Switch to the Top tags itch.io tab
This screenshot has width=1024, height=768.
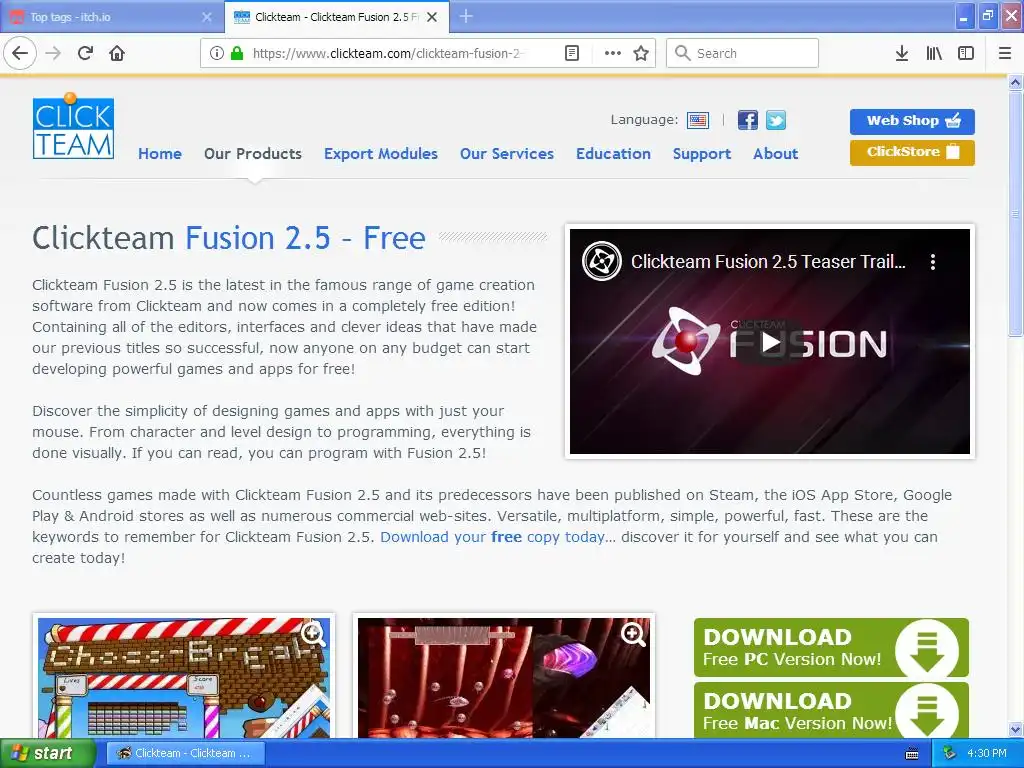point(111,17)
